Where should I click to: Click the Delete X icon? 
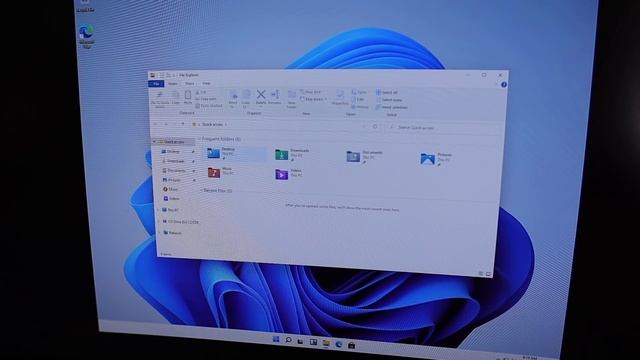coord(261,95)
